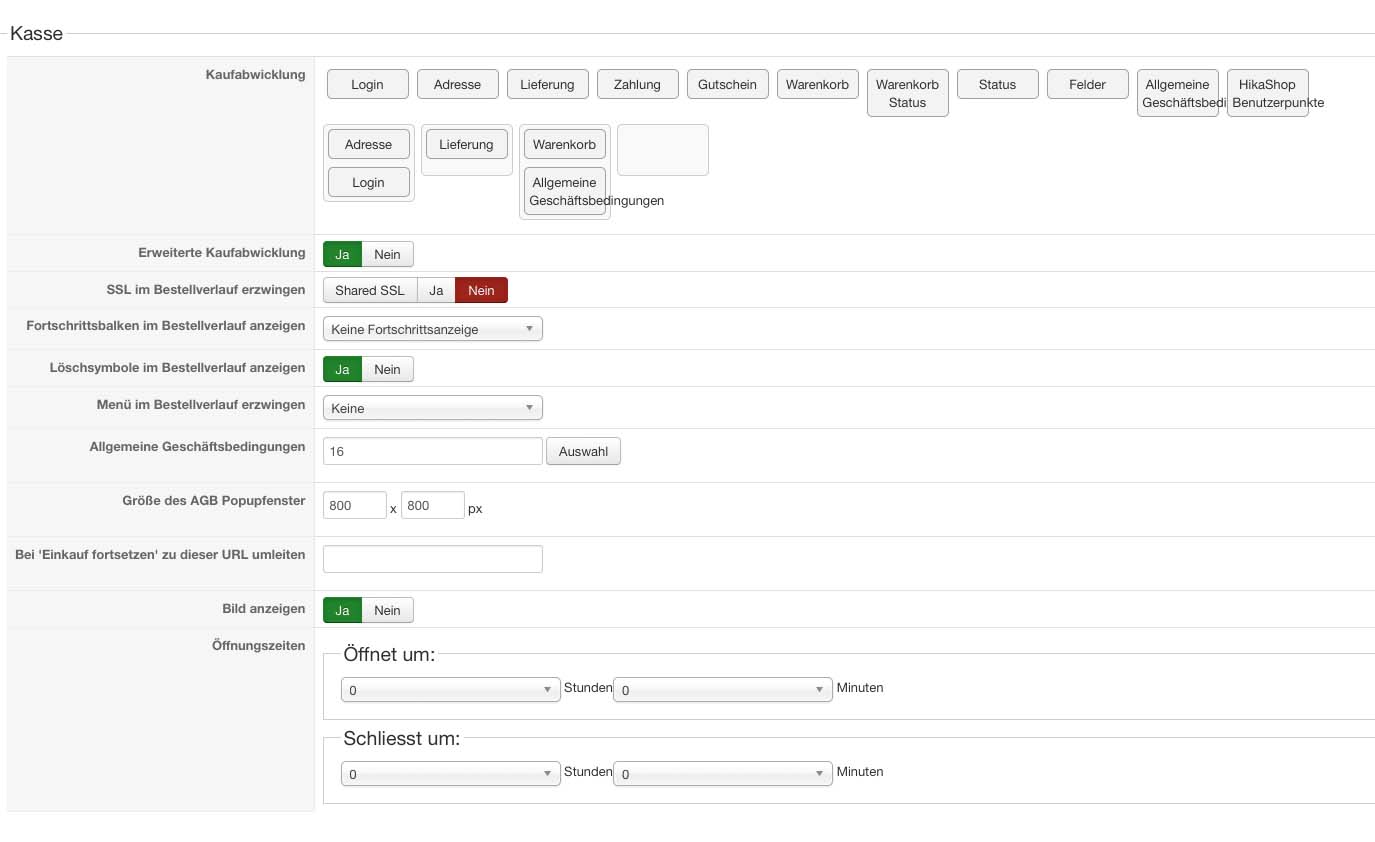Click the Einkauf fortsetzen URL field

click(x=432, y=559)
